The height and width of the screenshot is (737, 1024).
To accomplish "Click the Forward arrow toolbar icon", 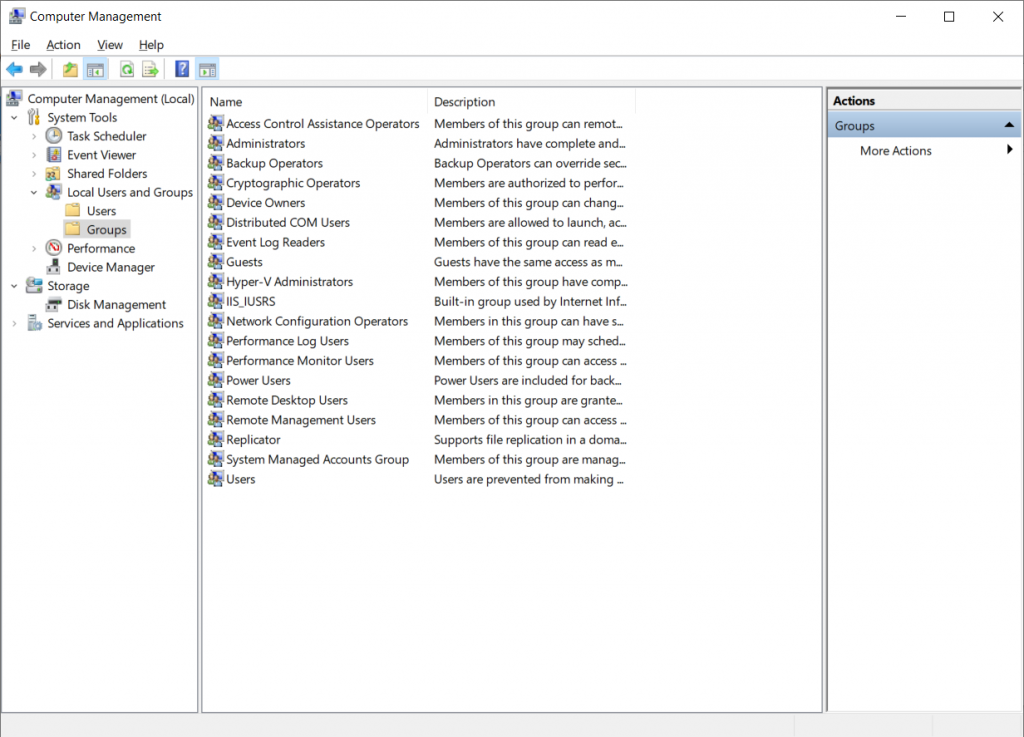I will pyautogui.click(x=39, y=69).
